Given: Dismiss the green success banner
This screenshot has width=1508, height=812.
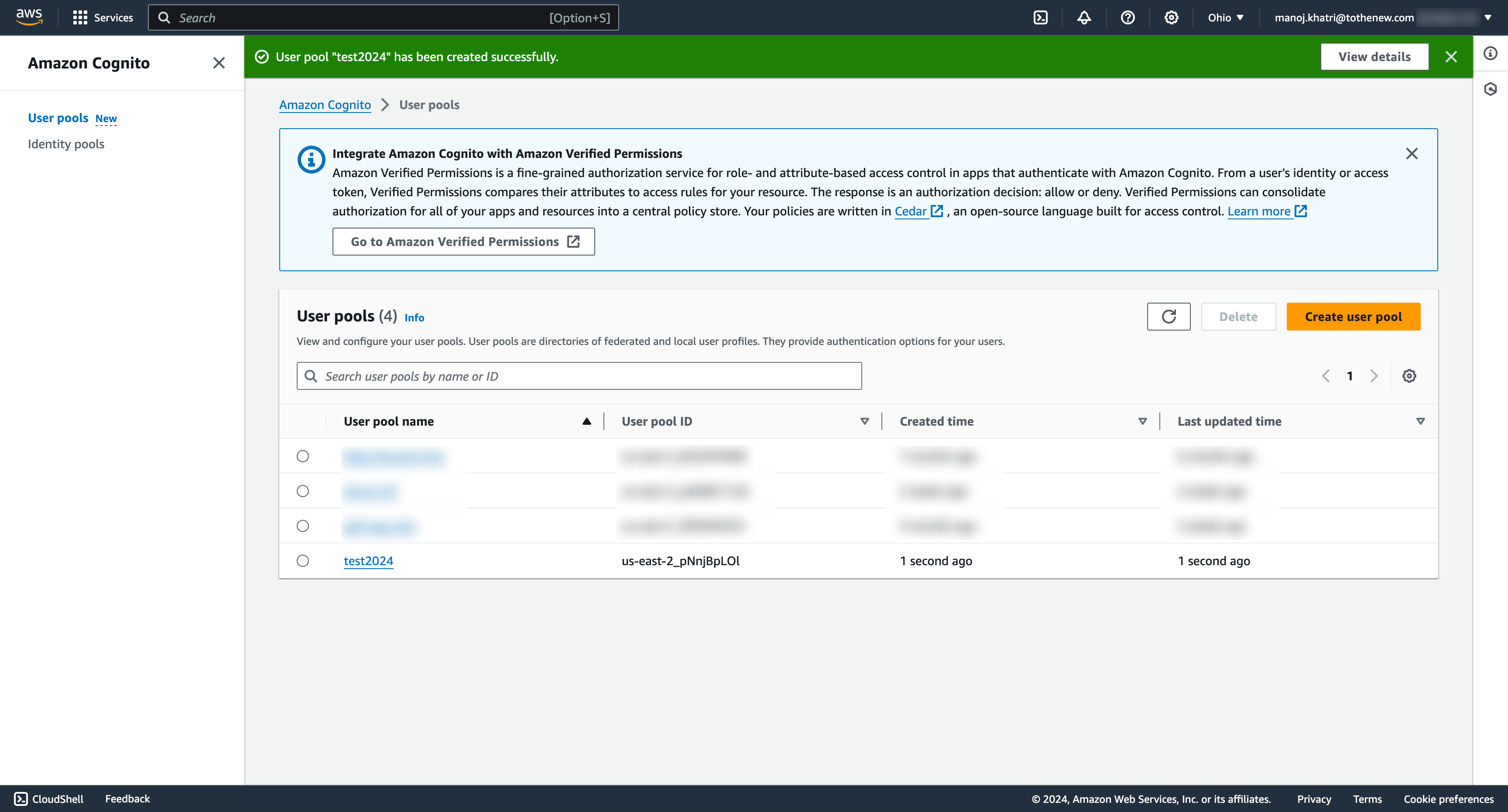Looking at the screenshot, I should tap(1451, 57).
